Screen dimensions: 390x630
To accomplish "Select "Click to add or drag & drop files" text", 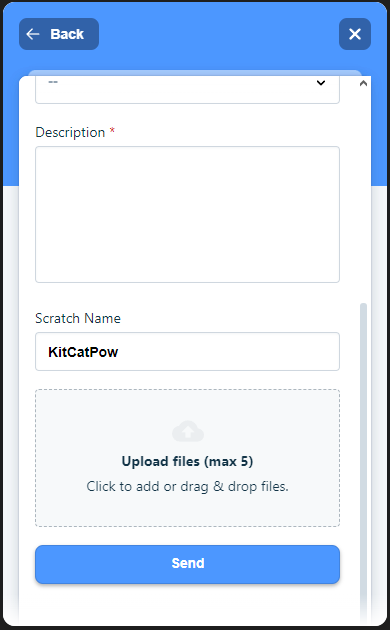I will (x=187, y=487).
